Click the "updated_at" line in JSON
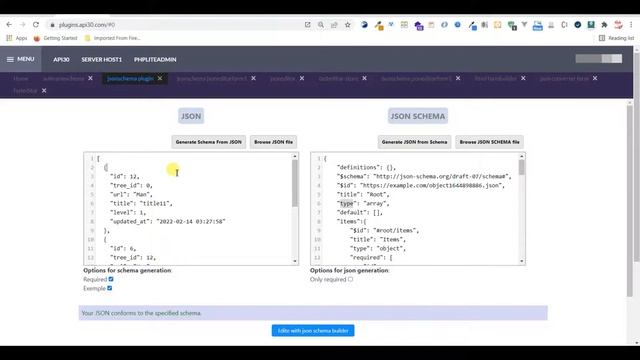Image resolution: width=640 pixels, height=360 pixels. point(168,221)
